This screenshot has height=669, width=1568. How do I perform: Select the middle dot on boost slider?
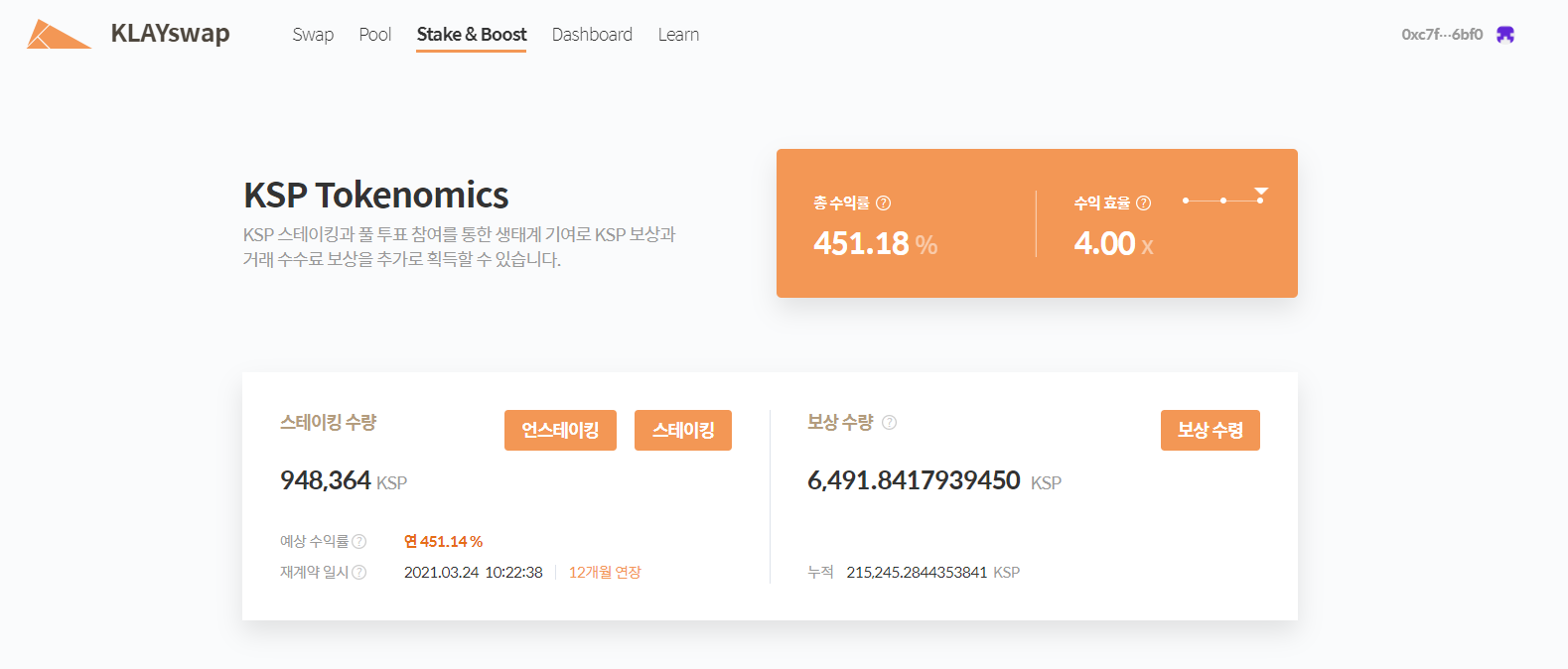coord(1223,201)
